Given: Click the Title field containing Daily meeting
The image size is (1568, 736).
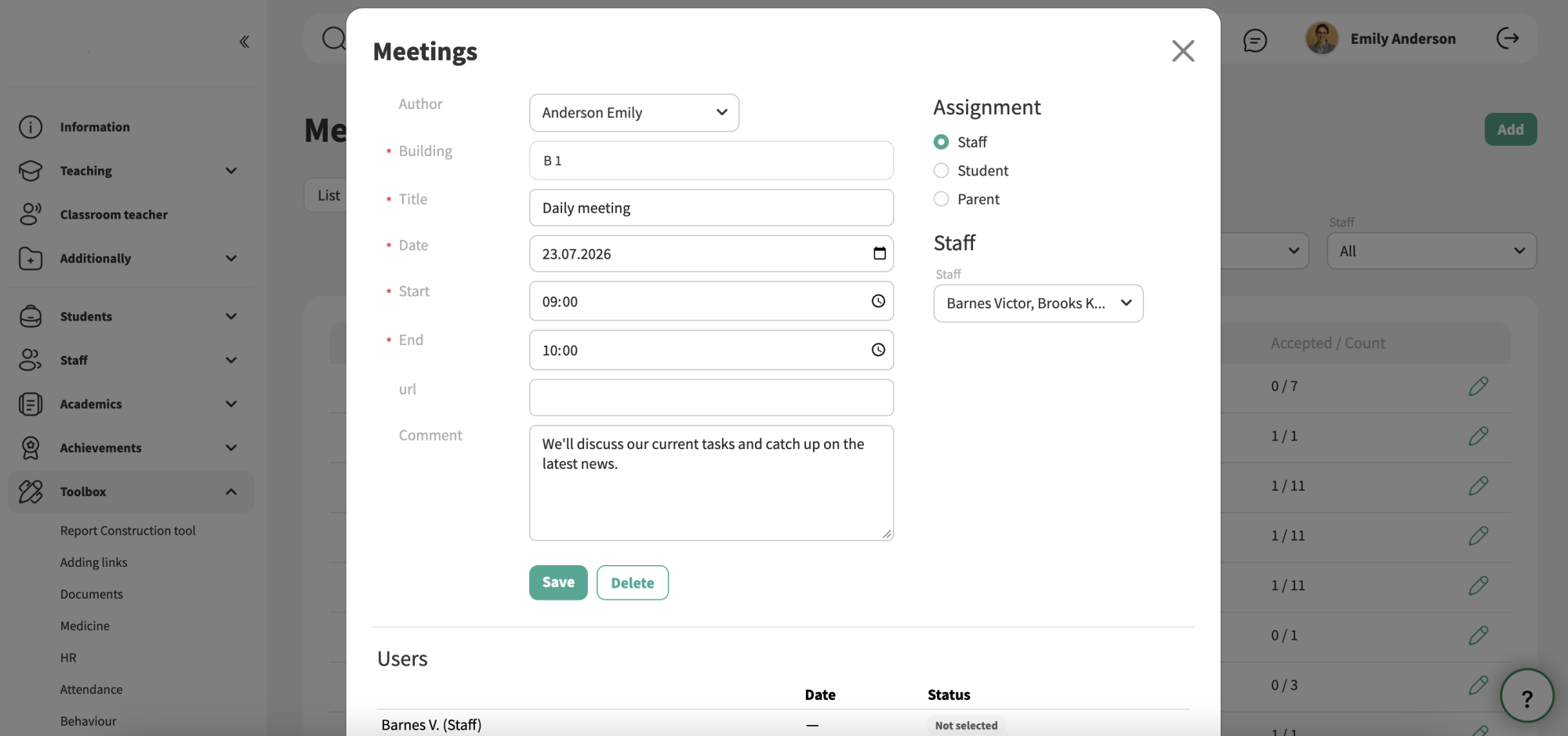Looking at the screenshot, I should pyautogui.click(x=711, y=208).
